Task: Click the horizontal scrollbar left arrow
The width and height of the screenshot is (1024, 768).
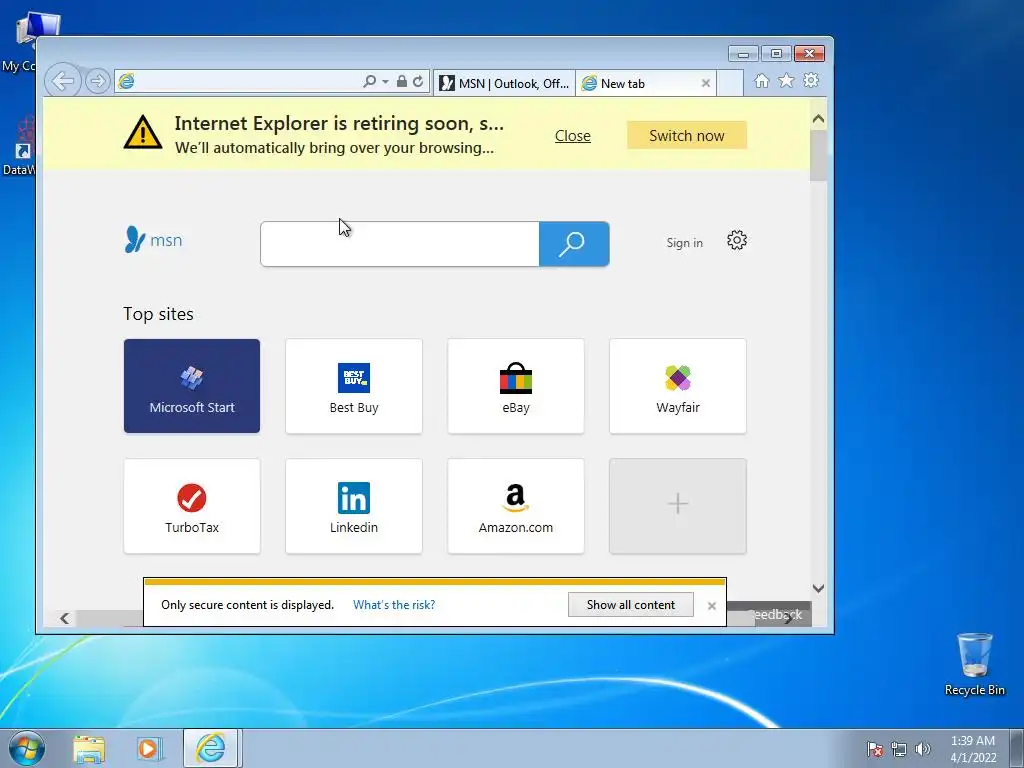Action: click(64, 618)
